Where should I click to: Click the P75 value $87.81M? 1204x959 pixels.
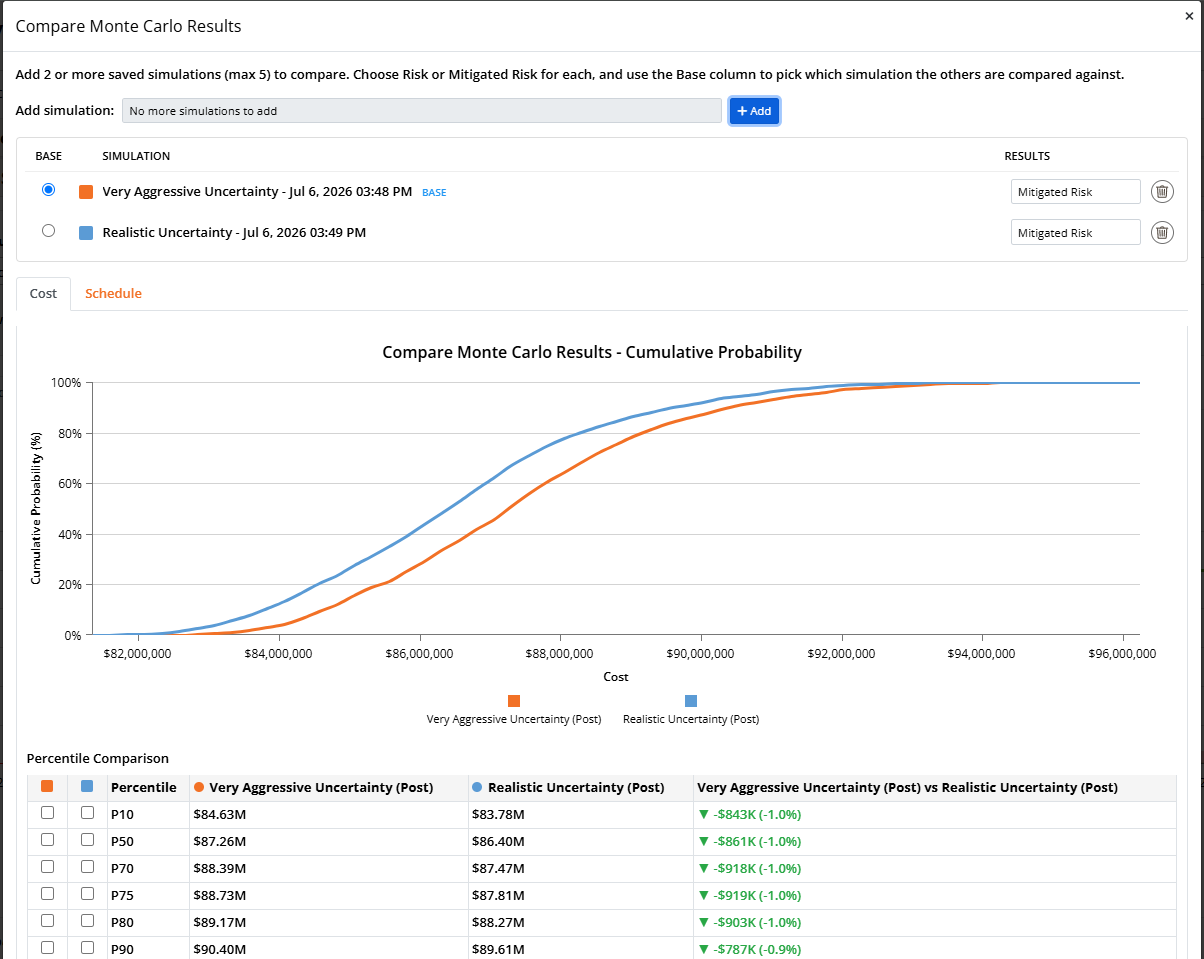(498, 895)
